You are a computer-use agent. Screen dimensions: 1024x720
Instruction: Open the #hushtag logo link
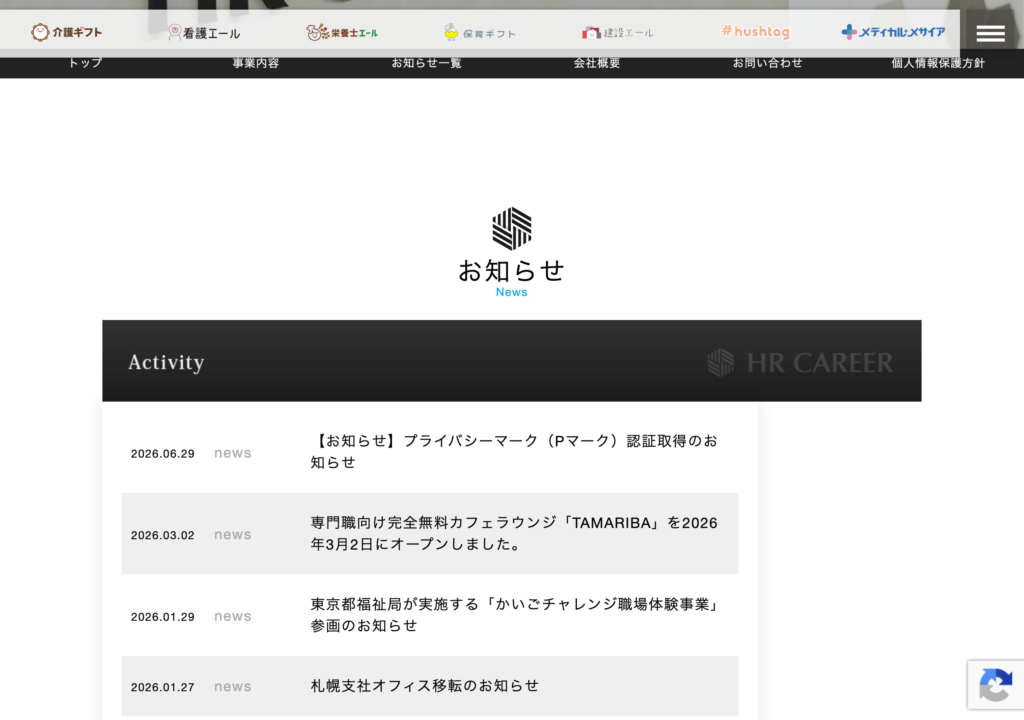coord(755,31)
